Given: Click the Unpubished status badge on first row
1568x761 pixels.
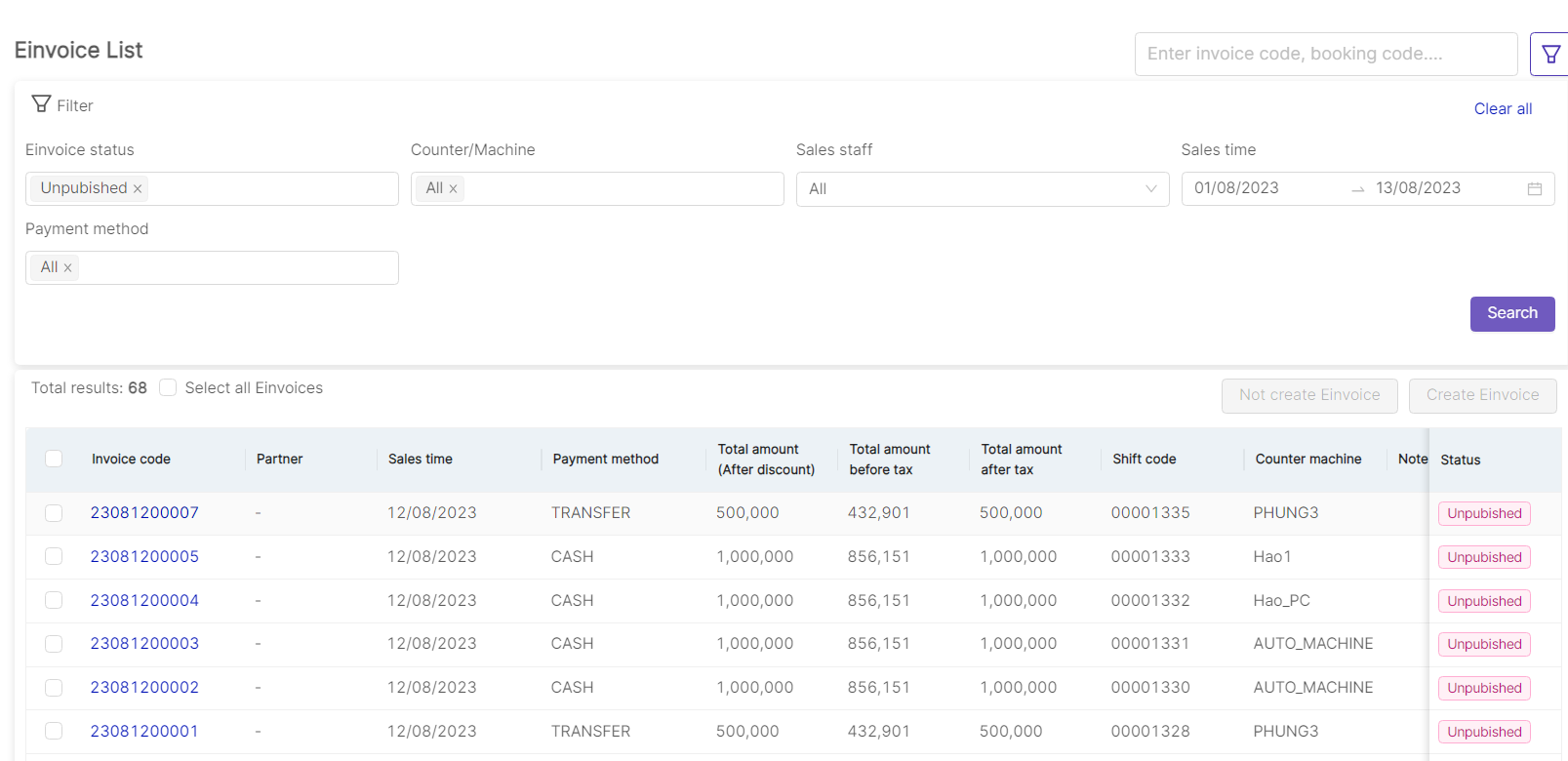Looking at the screenshot, I should click(1483, 514).
